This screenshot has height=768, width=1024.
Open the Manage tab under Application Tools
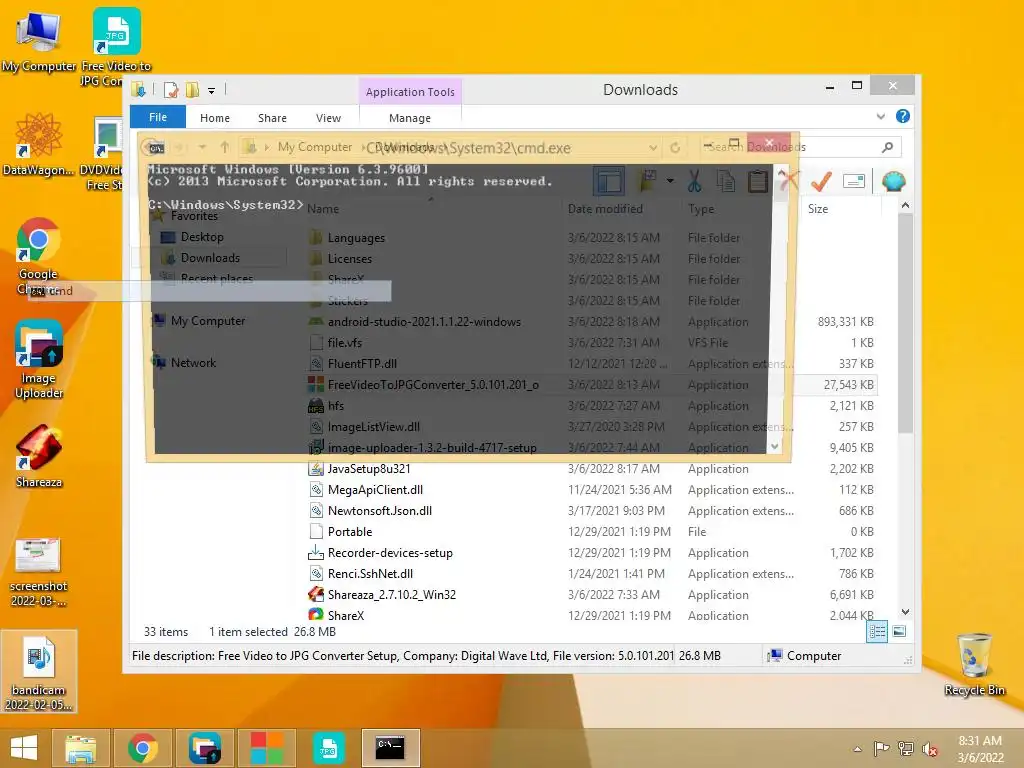tap(410, 118)
